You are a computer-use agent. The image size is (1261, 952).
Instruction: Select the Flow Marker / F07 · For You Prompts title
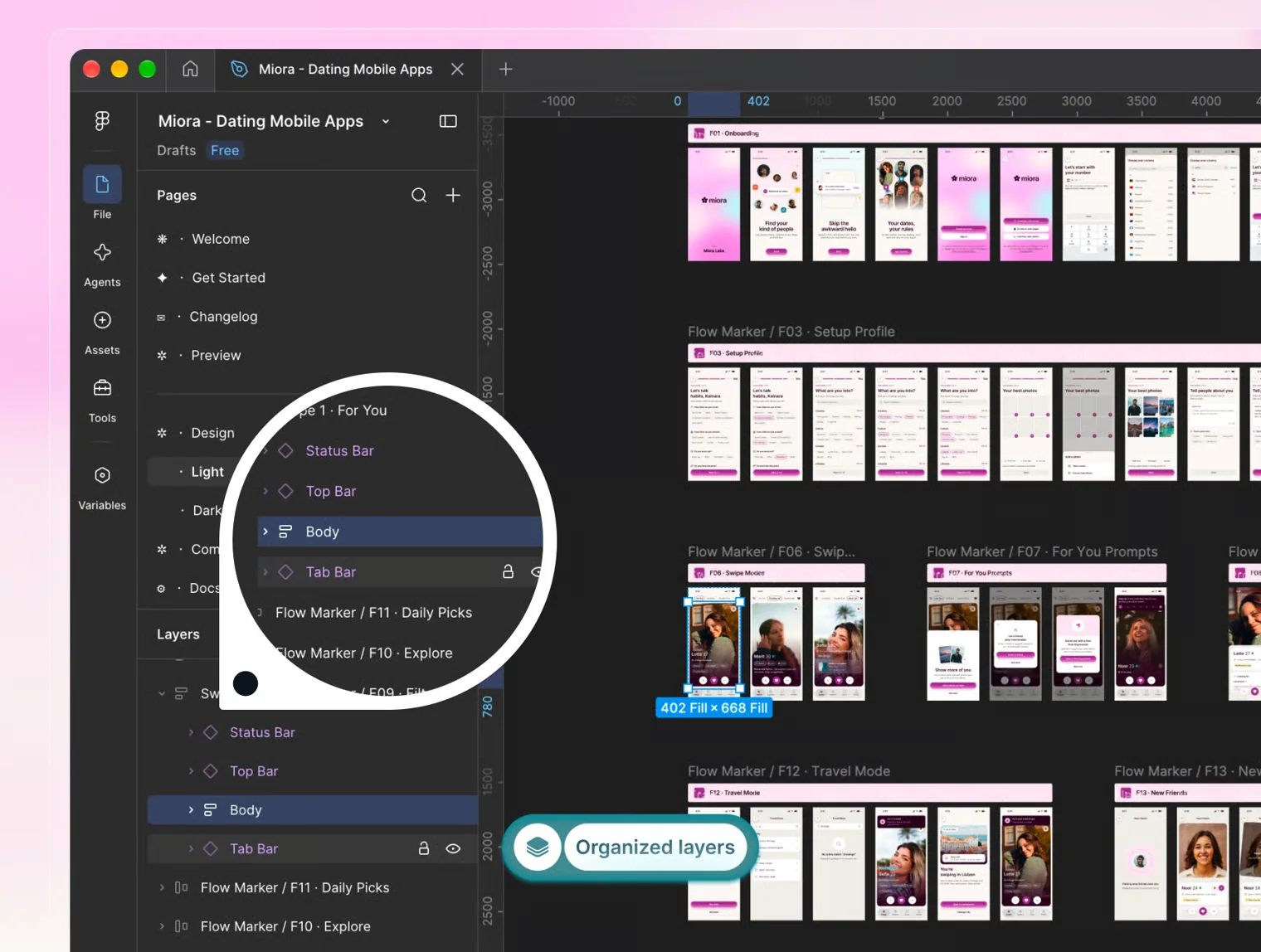[x=1042, y=551]
